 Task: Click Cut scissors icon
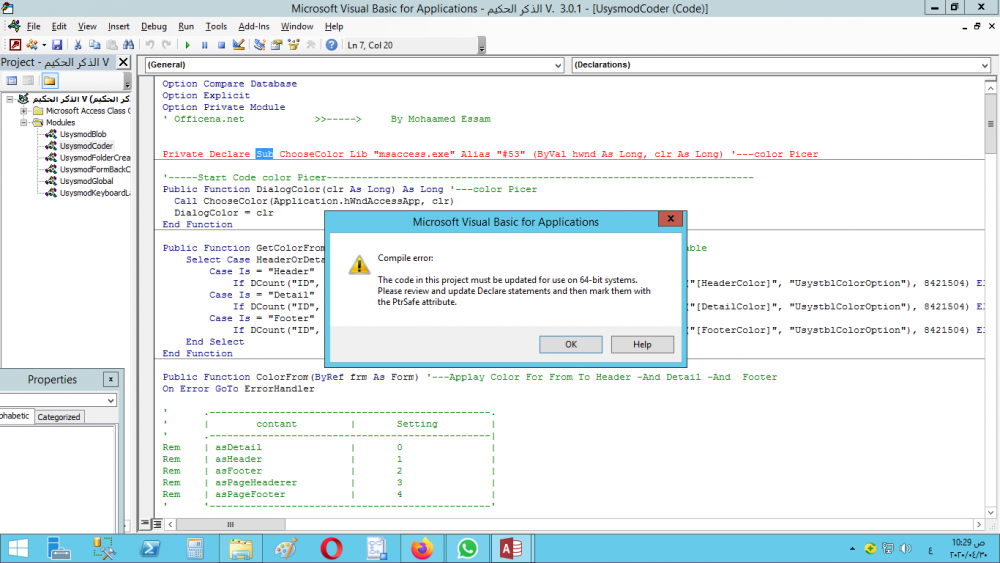(x=78, y=45)
